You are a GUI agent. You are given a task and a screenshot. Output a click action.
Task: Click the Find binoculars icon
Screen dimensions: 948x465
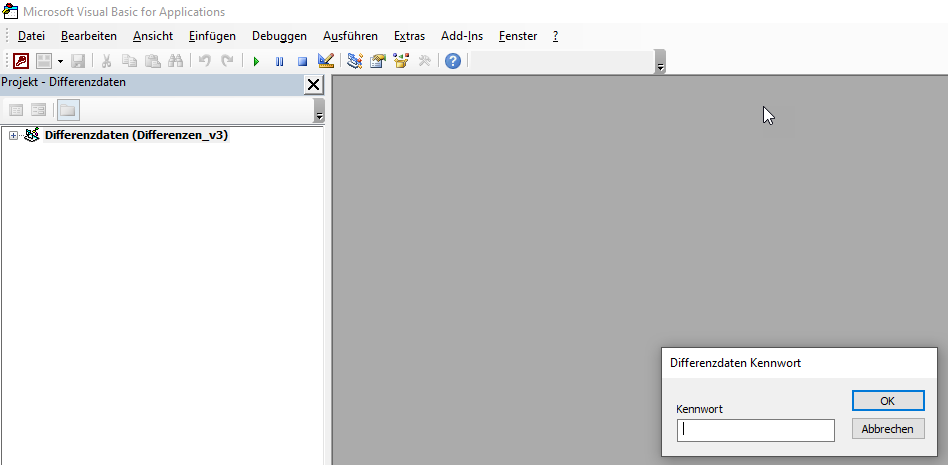pyautogui.click(x=175, y=61)
